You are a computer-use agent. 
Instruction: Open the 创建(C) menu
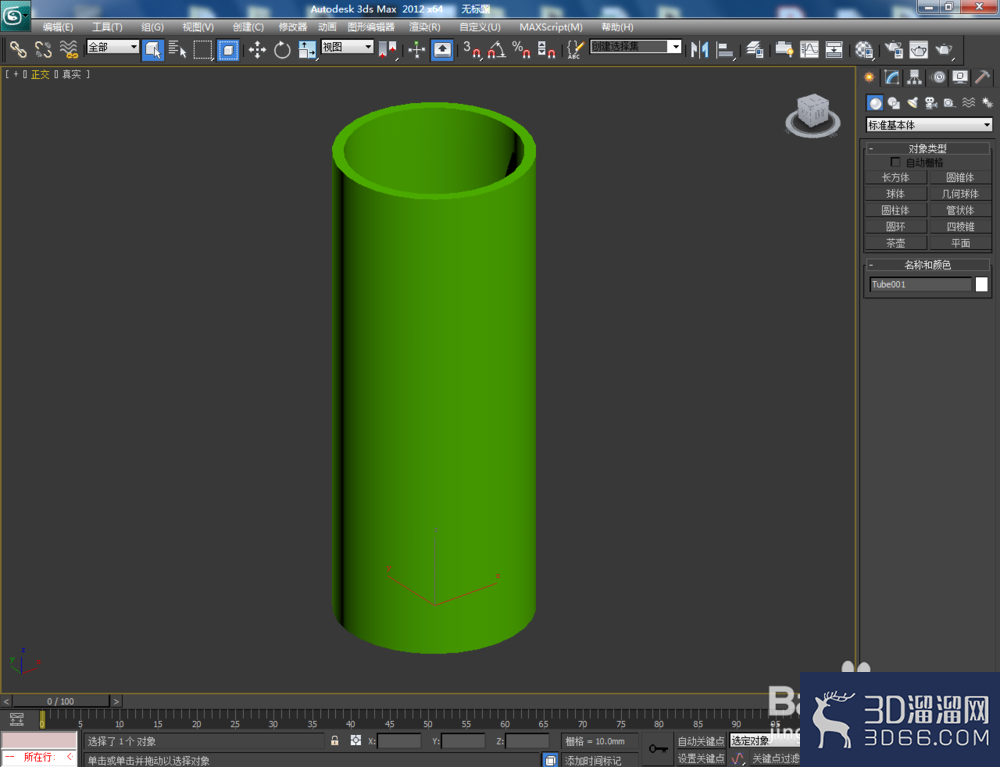248,27
